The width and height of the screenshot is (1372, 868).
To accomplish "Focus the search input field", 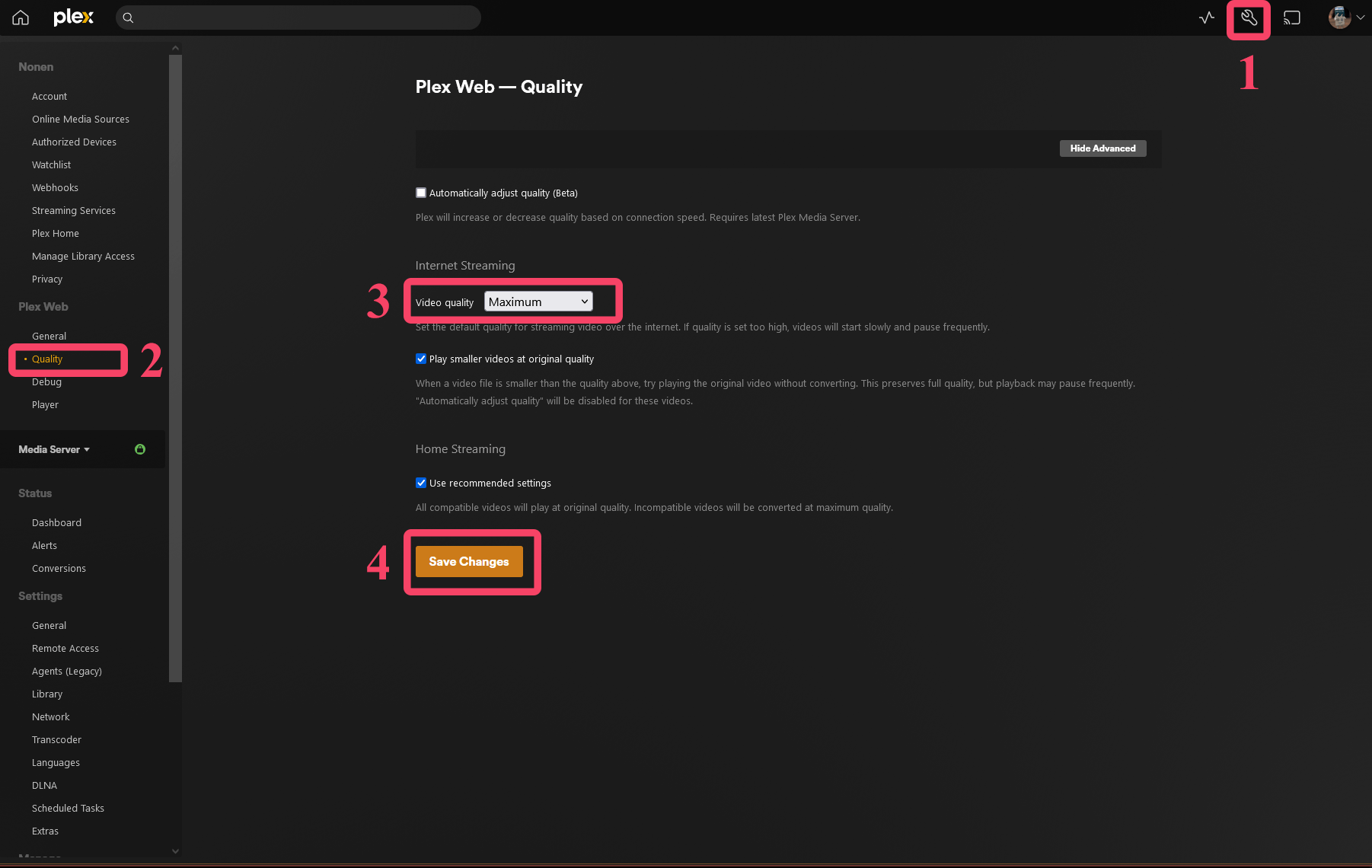I will pos(305,18).
